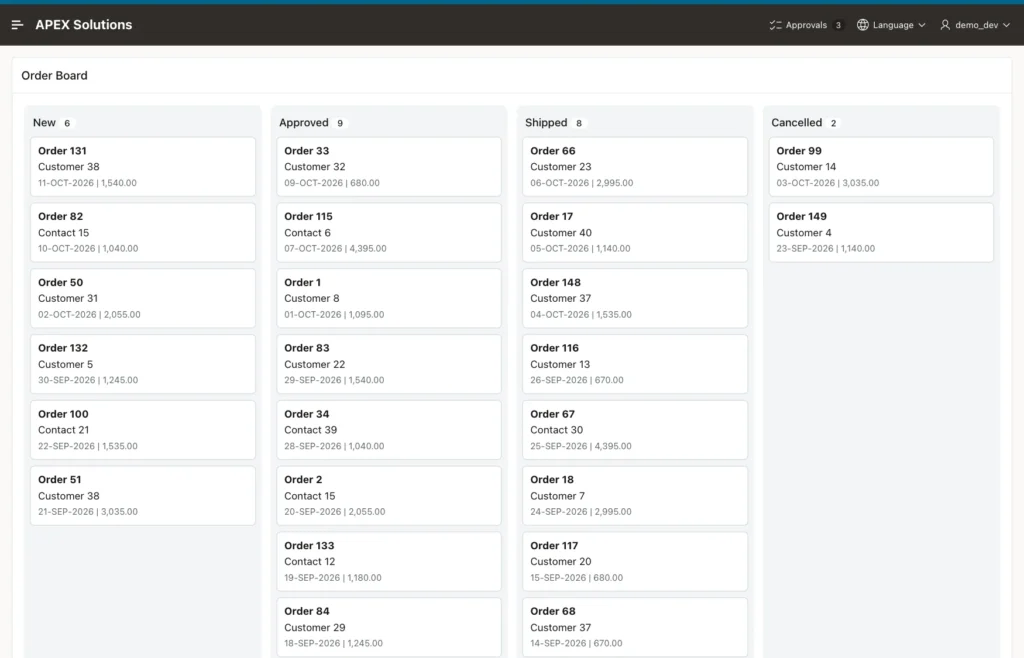1024x658 pixels.
Task: Click the APEX Solutions app title
Action: 84,25
